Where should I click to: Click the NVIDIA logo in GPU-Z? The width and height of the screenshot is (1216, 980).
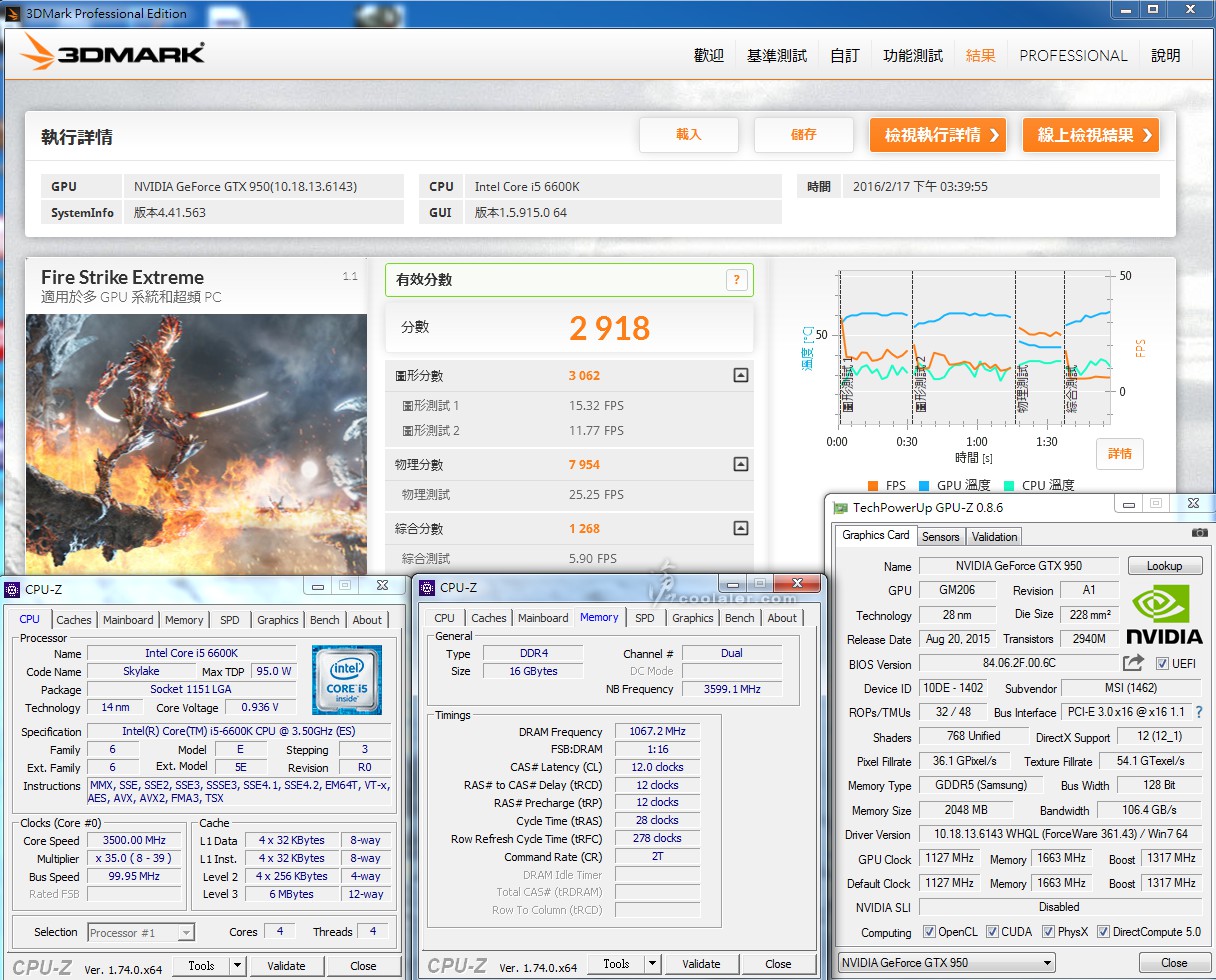point(1164,615)
